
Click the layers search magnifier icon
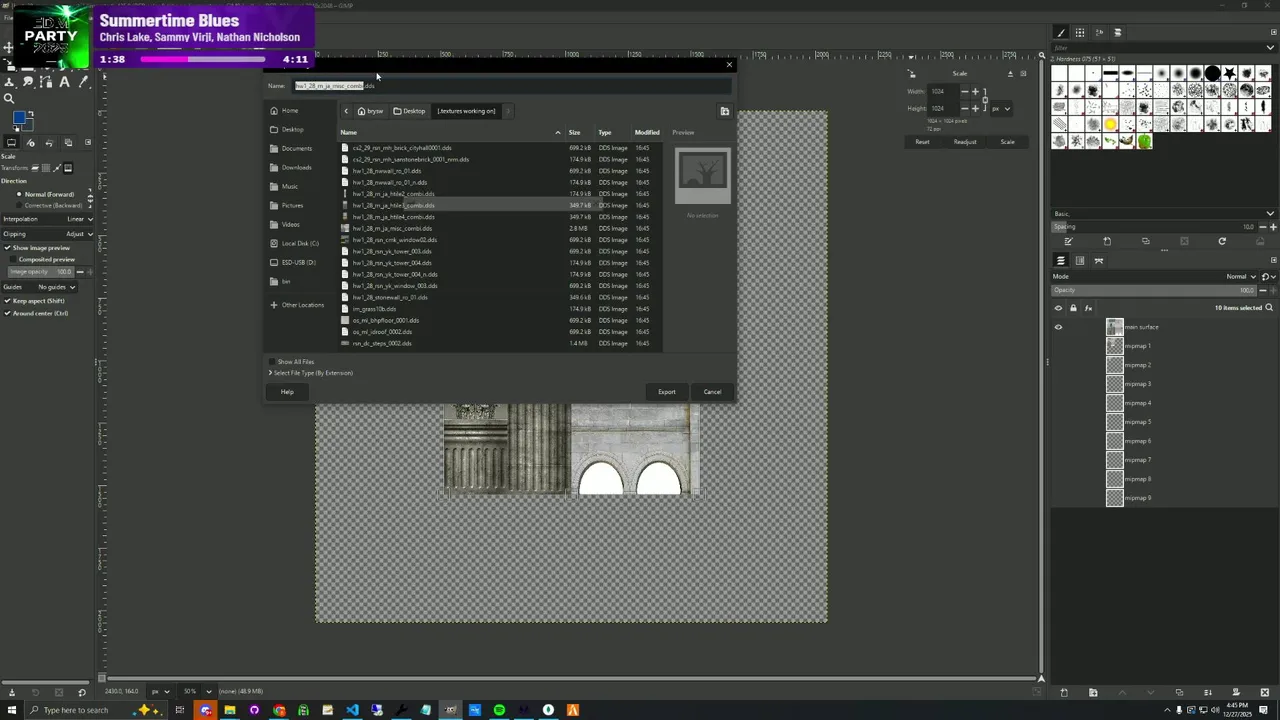[1269, 308]
